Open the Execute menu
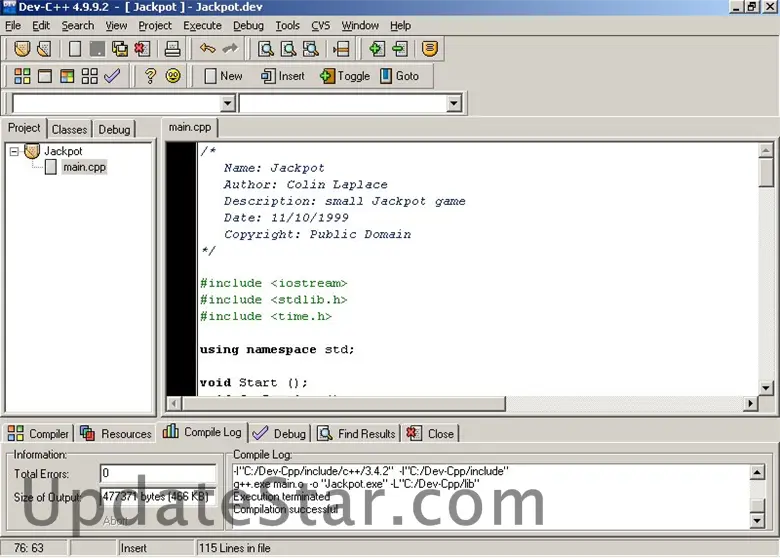Screen dimensions: 780x558 click(x=202, y=25)
